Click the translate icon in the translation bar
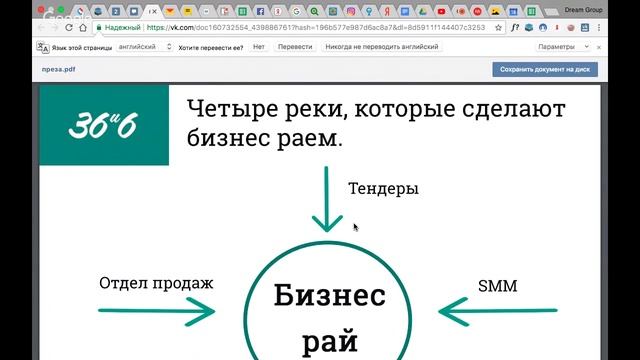The image size is (640, 360). [x=42, y=47]
